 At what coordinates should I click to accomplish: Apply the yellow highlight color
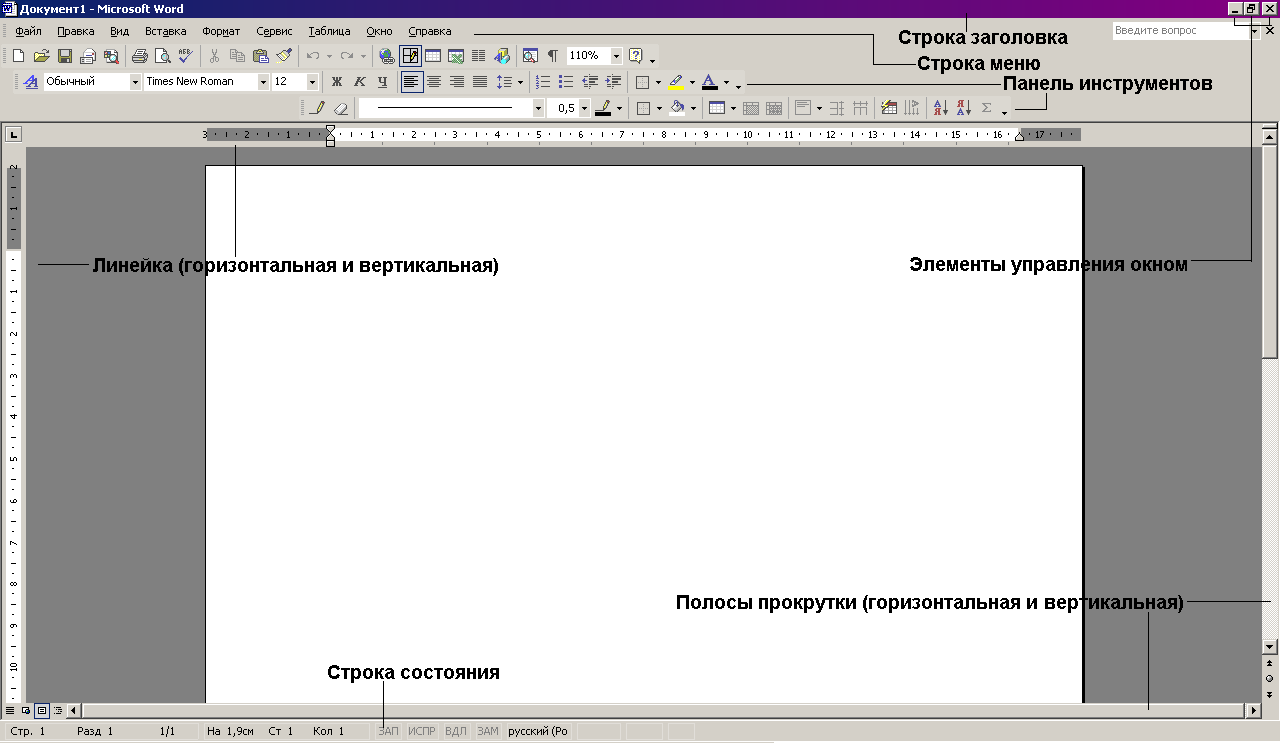point(676,82)
